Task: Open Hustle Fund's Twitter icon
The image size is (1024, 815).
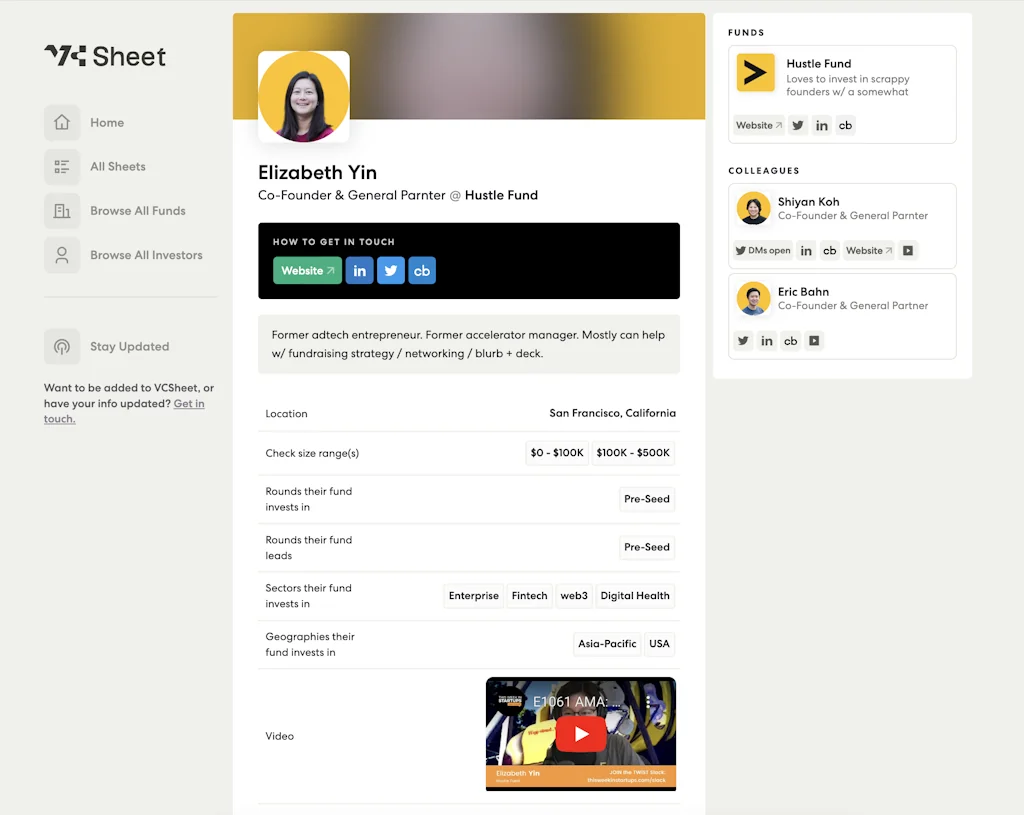Action: (797, 125)
